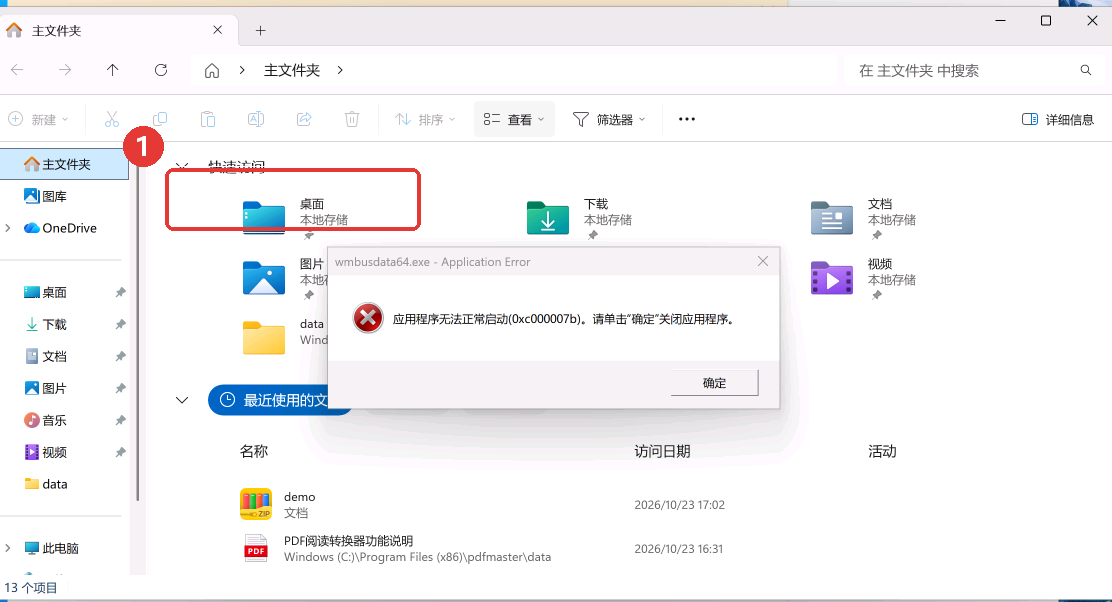This screenshot has width=1112, height=602.
Task: Open the 下载 folder tile in quick access
Action: tap(579, 218)
